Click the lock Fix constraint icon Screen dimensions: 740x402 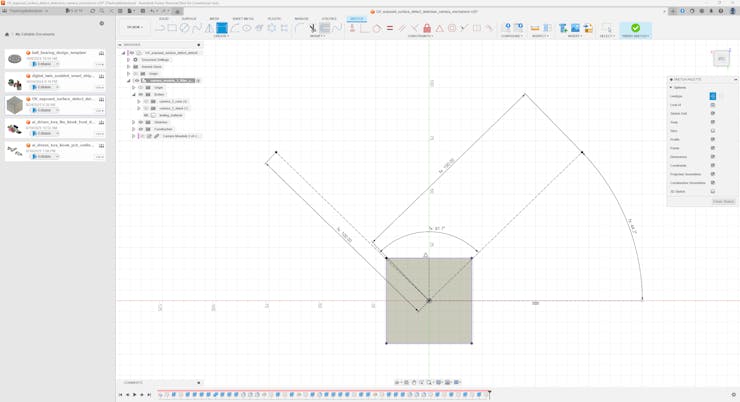tap(427, 28)
